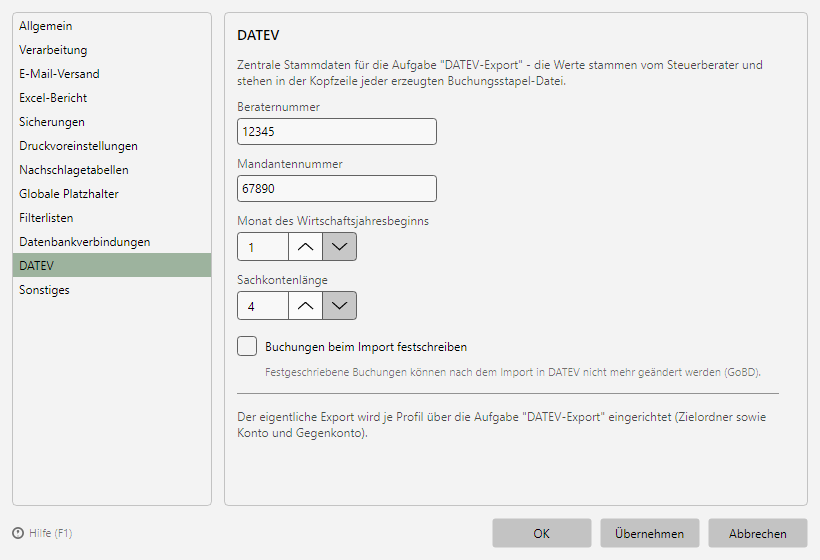Click the Sachkontenlänge value field
This screenshot has height=560, width=820.
(263, 306)
